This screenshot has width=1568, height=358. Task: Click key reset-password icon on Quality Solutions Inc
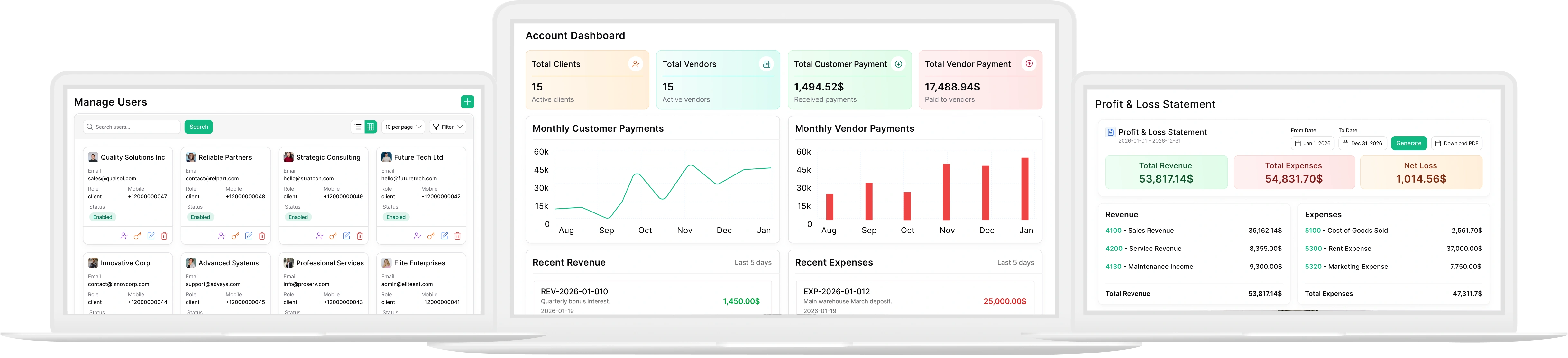coord(138,236)
